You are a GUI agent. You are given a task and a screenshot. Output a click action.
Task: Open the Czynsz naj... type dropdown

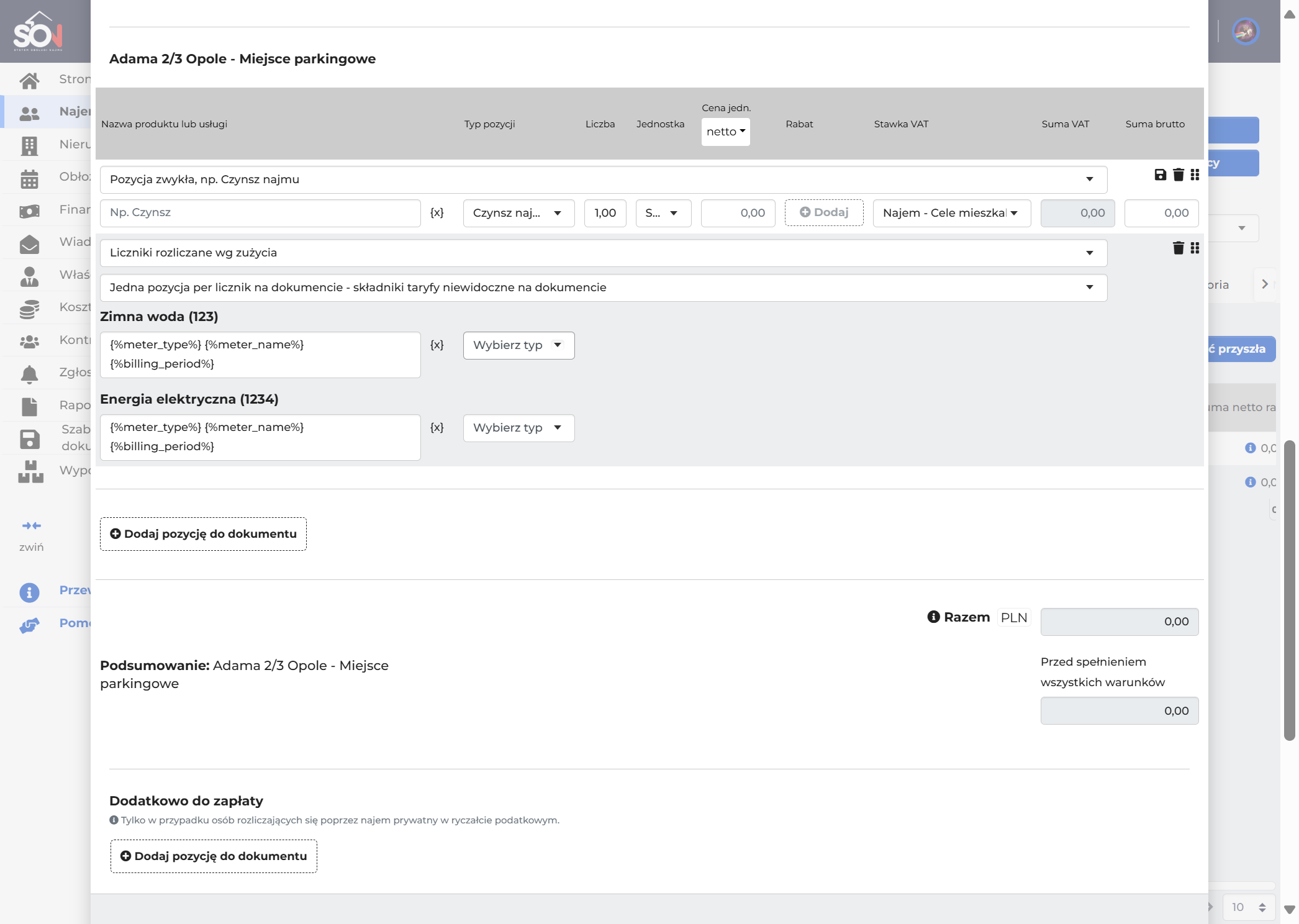[x=518, y=213]
